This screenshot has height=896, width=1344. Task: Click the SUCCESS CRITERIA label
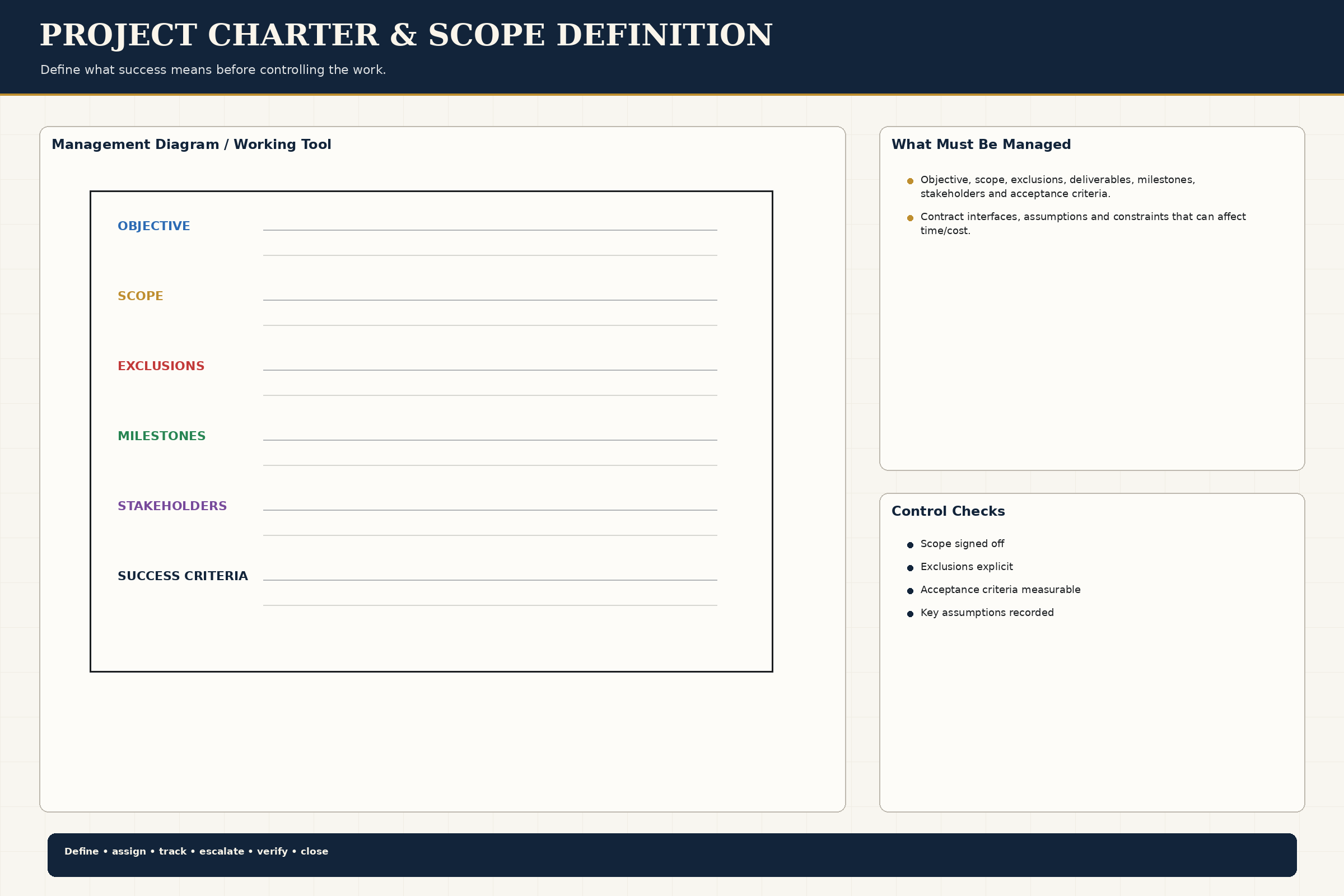click(x=183, y=576)
